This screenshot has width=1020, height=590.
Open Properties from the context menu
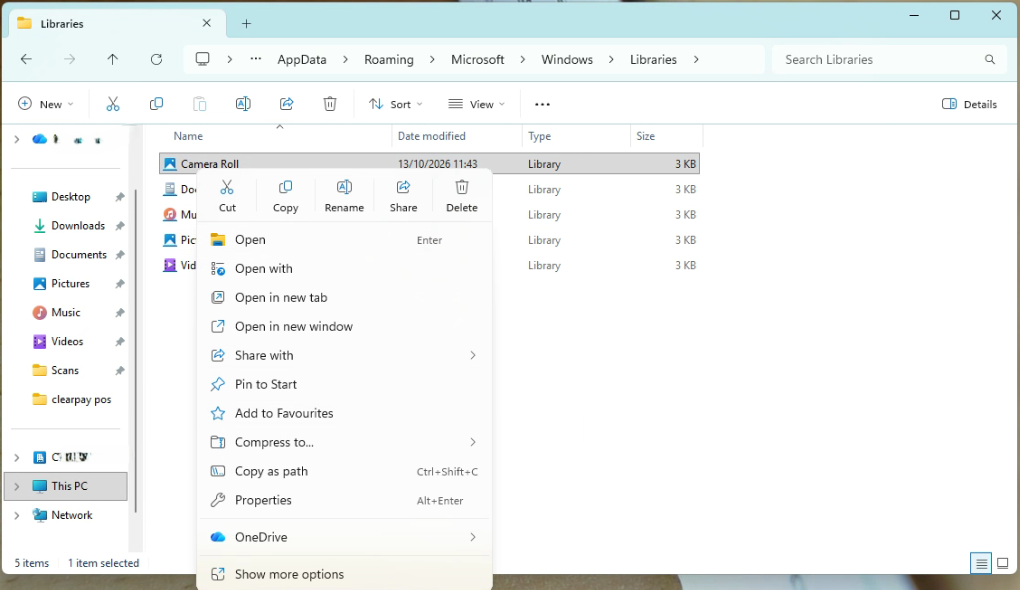coord(344,500)
